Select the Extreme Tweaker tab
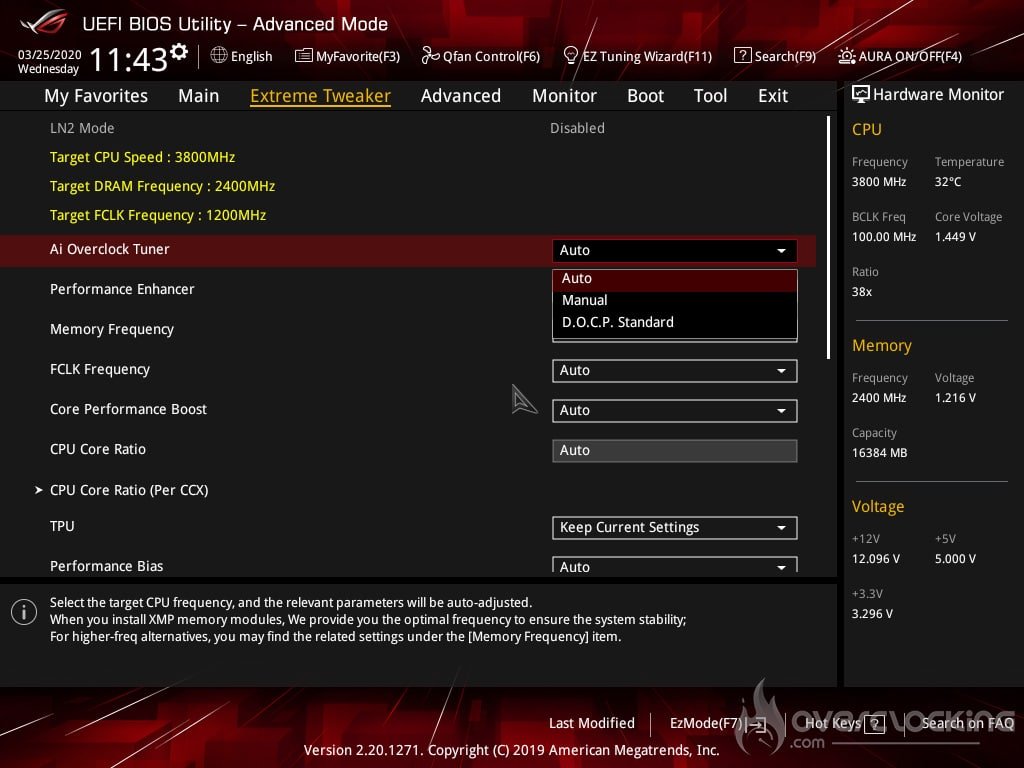Image resolution: width=1024 pixels, height=768 pixels. (x=321, y=96)
